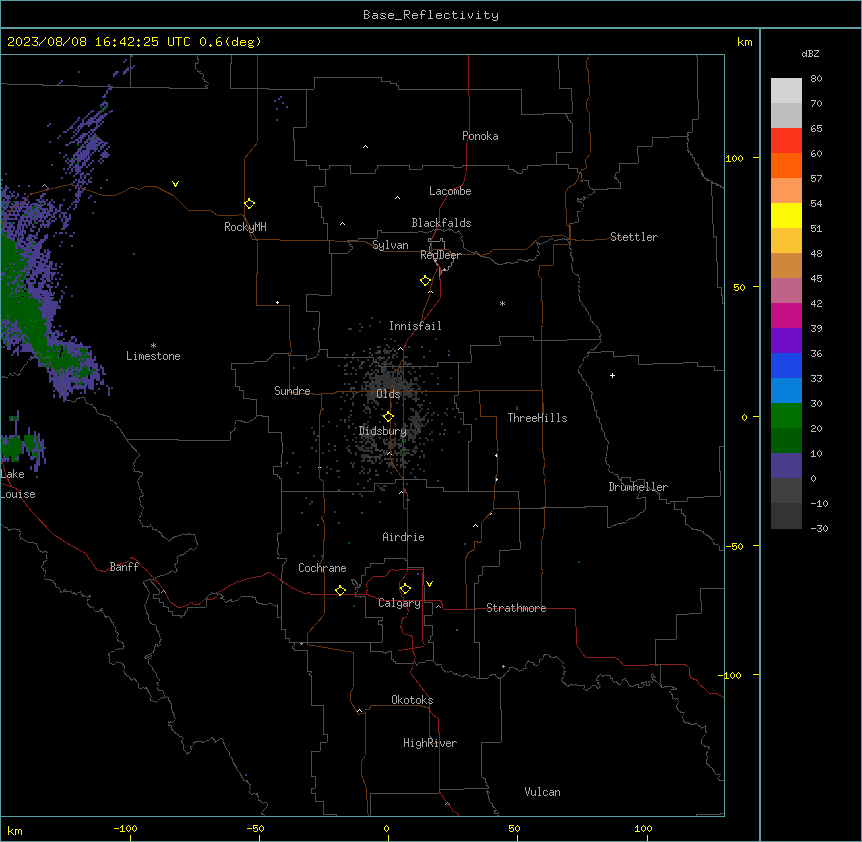
Task: Click the Strathmore town label
Action: point(516,608)
